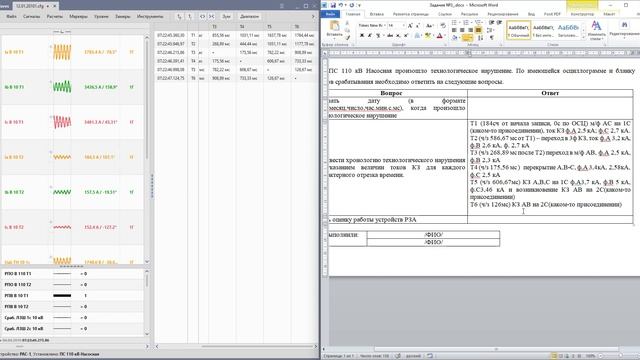Viewport: 640px width, 360px height.
Task: Open paragraph shading fill color
Action: [x=455, y=38]
